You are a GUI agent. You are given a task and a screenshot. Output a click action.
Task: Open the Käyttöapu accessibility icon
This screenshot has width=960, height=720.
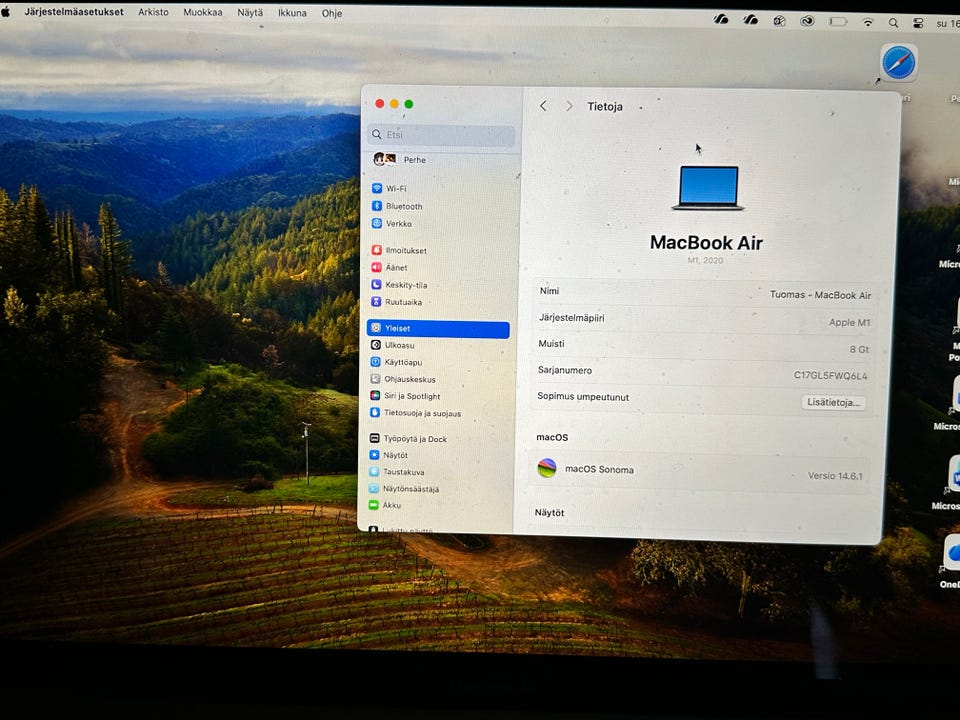tap(375, 362)
